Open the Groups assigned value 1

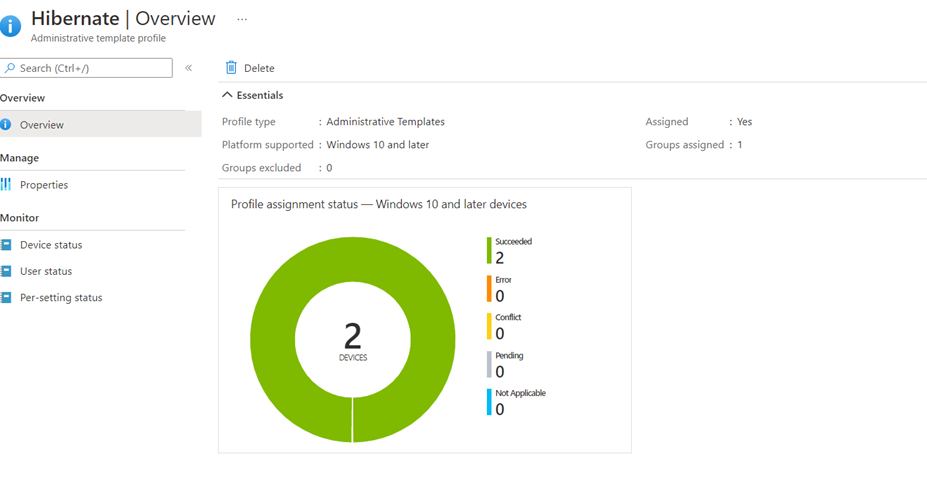point(740,145)
